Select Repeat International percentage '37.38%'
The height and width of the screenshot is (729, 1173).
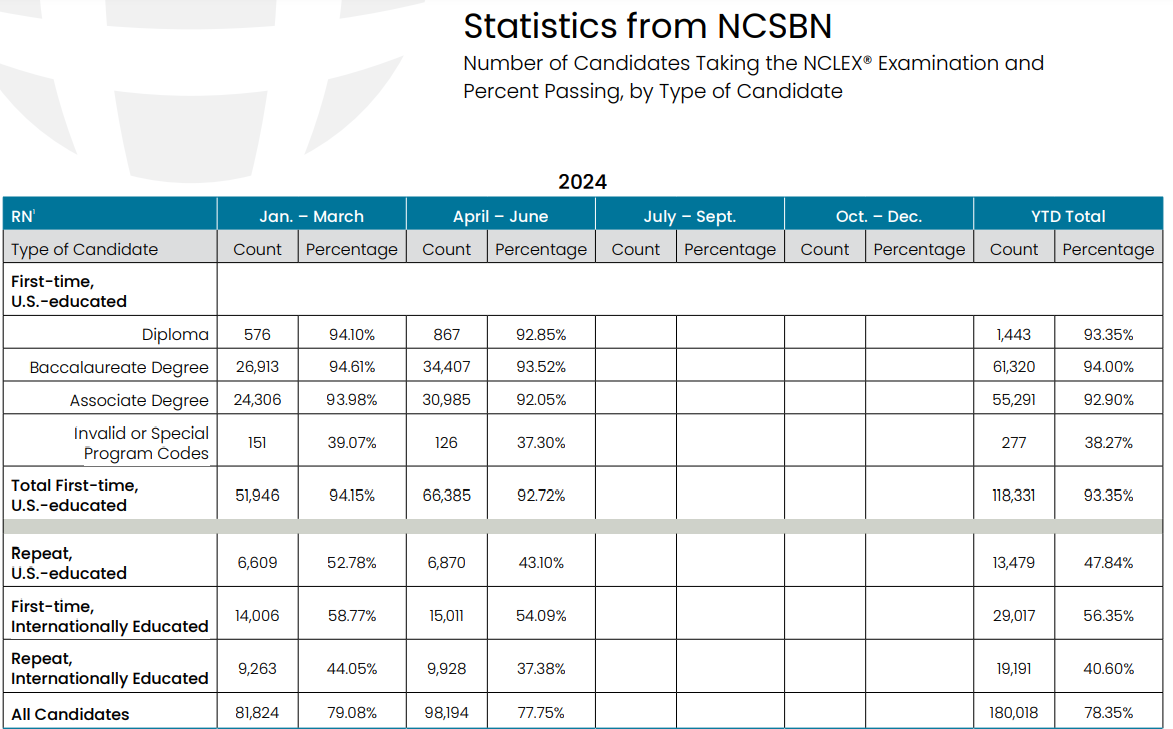click(x=541, y=668)
